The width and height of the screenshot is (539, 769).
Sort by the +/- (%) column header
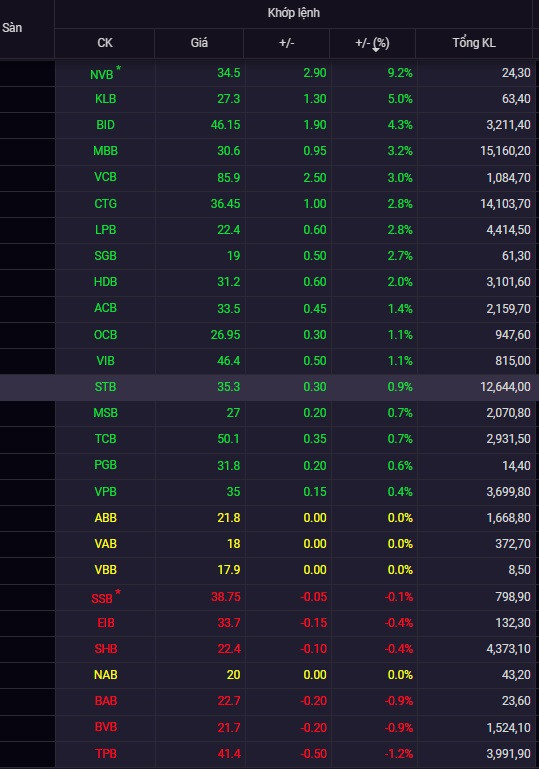click(x=372, y=43)
